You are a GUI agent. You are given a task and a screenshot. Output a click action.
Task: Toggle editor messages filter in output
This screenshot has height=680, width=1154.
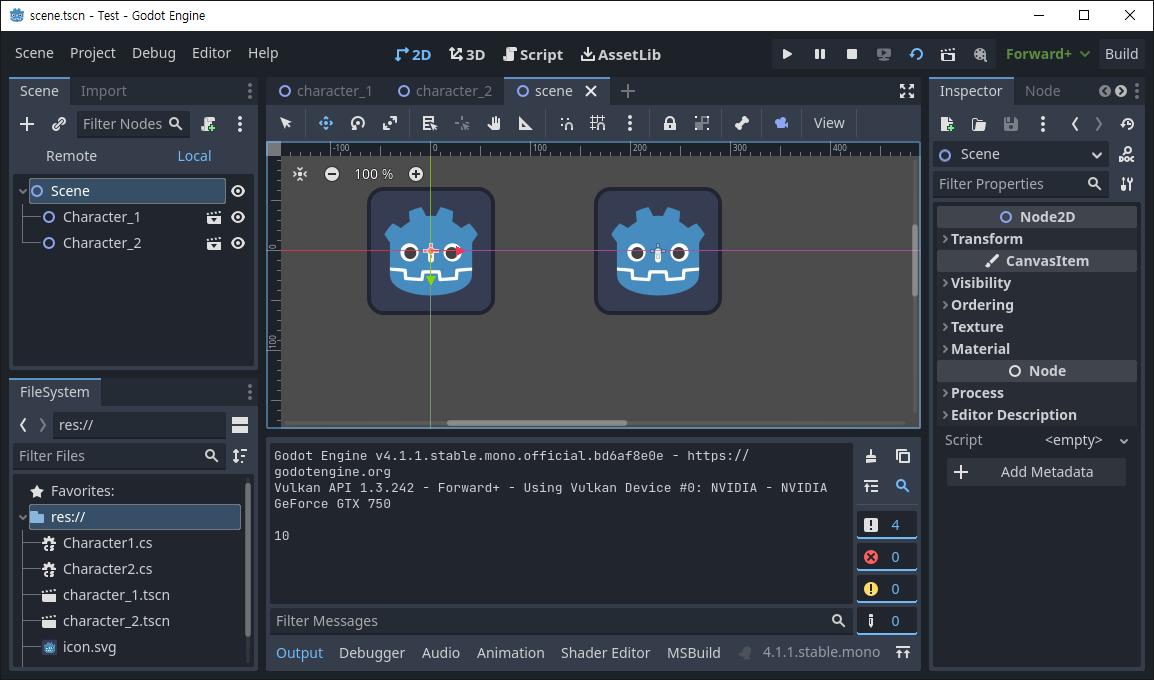[x=887, y=621]
